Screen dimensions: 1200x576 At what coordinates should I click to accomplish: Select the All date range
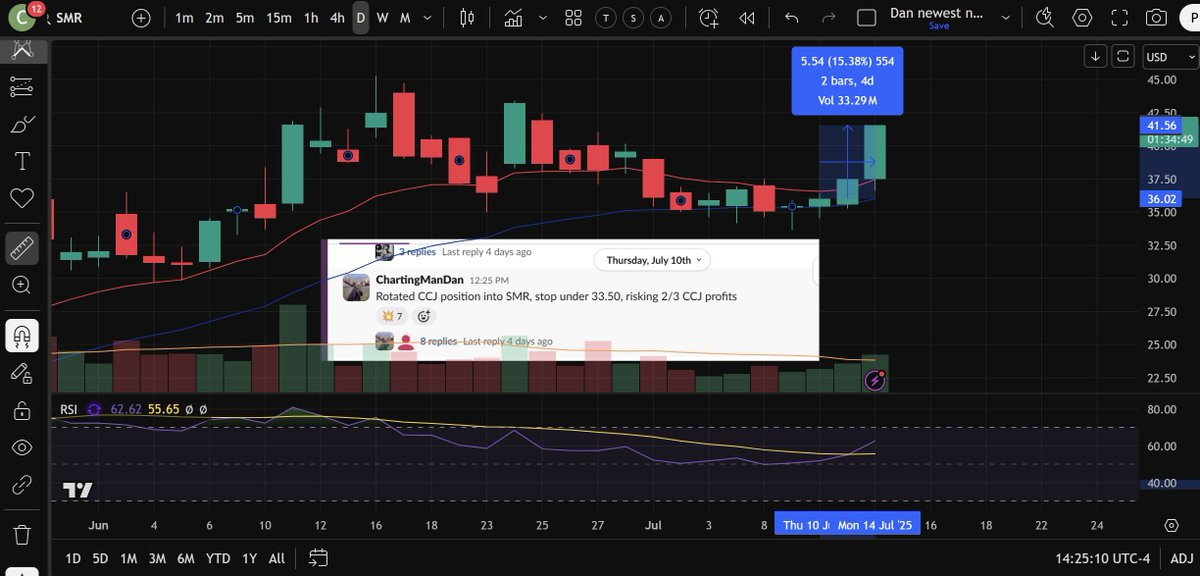click(x=277, y=558)
